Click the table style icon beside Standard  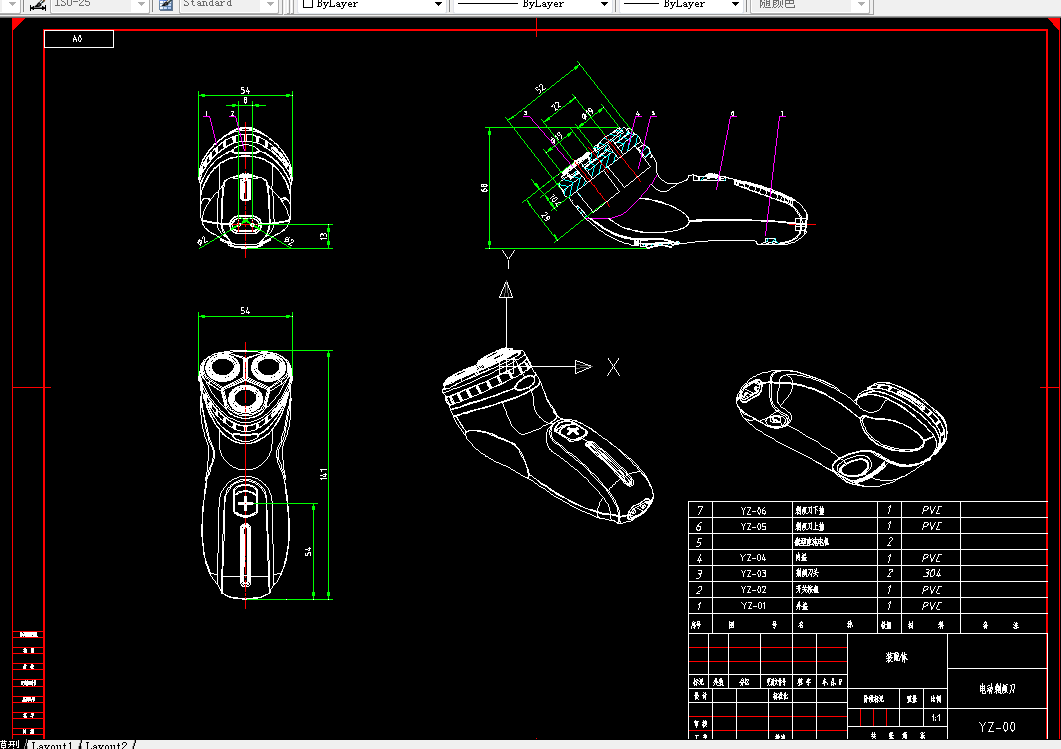click(x=165, y=5)
